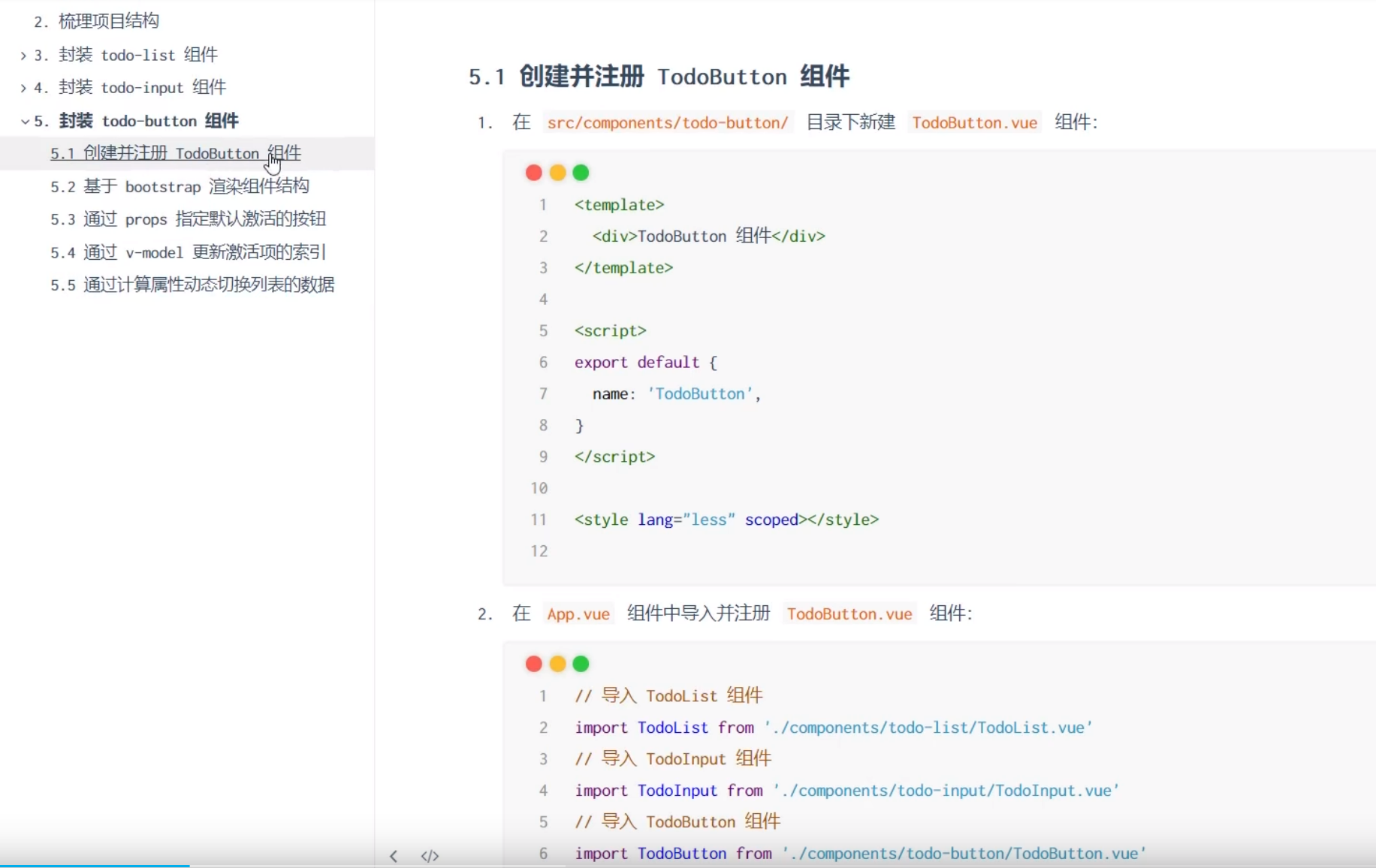Go to 5.3 通过 props 指定默认激活的按钮
1376x868 pixels.
pos(188,219)
